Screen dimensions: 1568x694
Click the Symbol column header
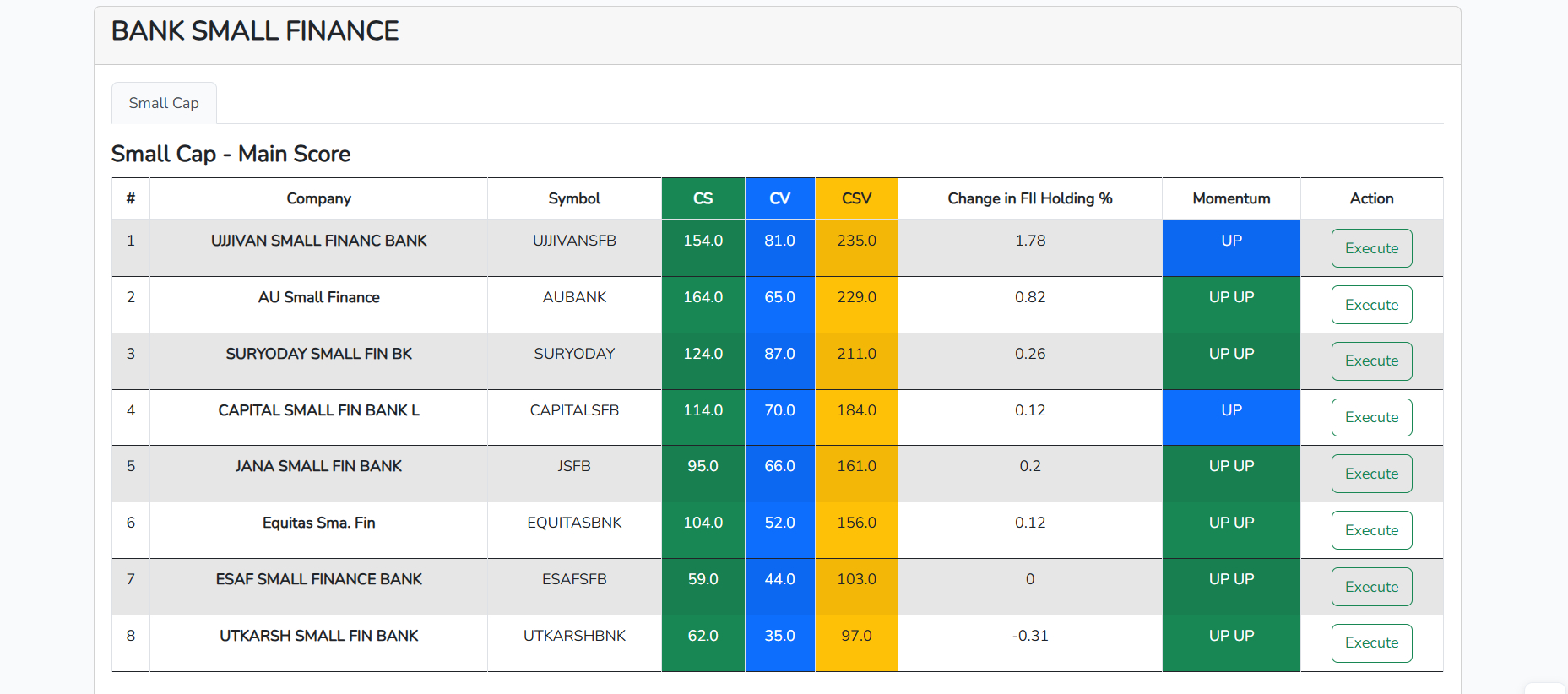574,198
